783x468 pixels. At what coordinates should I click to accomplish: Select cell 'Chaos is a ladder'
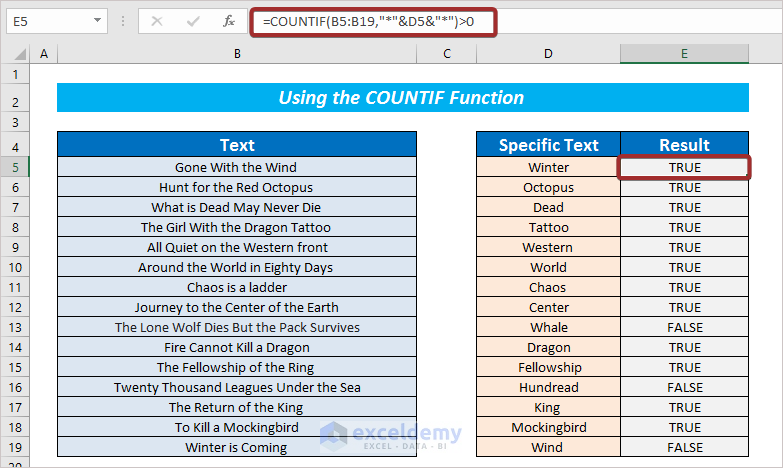237,287
